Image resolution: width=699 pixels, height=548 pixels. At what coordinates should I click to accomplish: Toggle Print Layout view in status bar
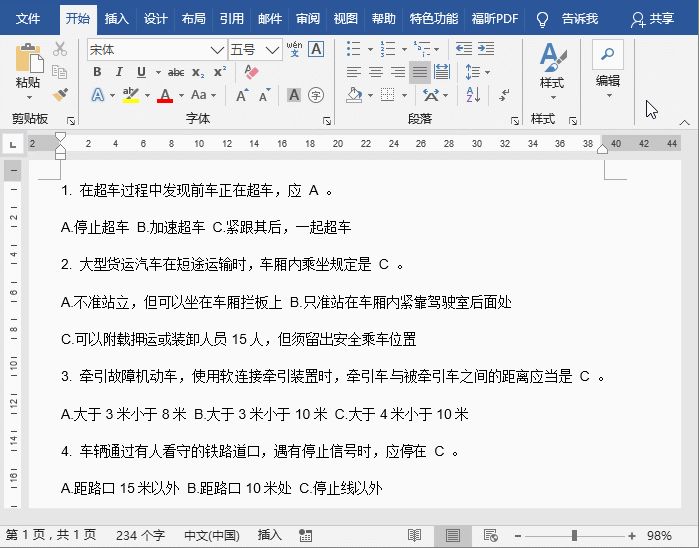point(452,535)
